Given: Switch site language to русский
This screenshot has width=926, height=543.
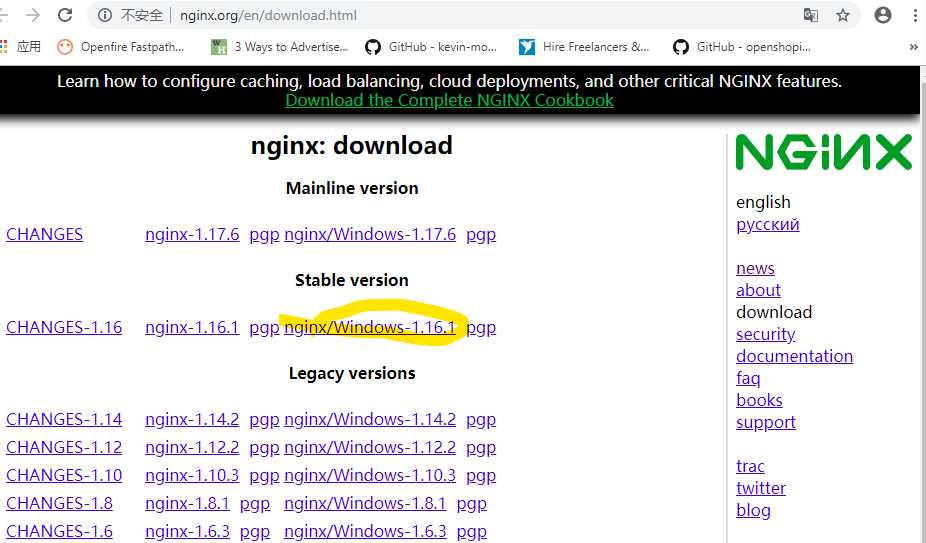Looking at the screenshot, I should tap(768, 225).
